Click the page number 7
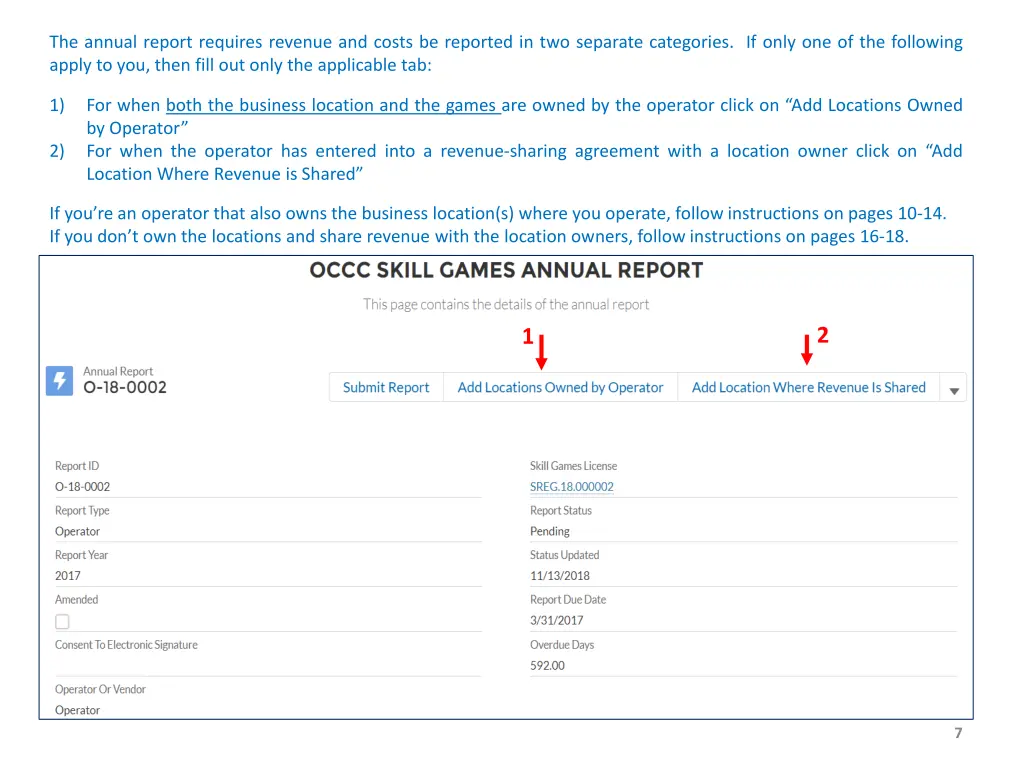1024x768 pixels. [958, 733]
